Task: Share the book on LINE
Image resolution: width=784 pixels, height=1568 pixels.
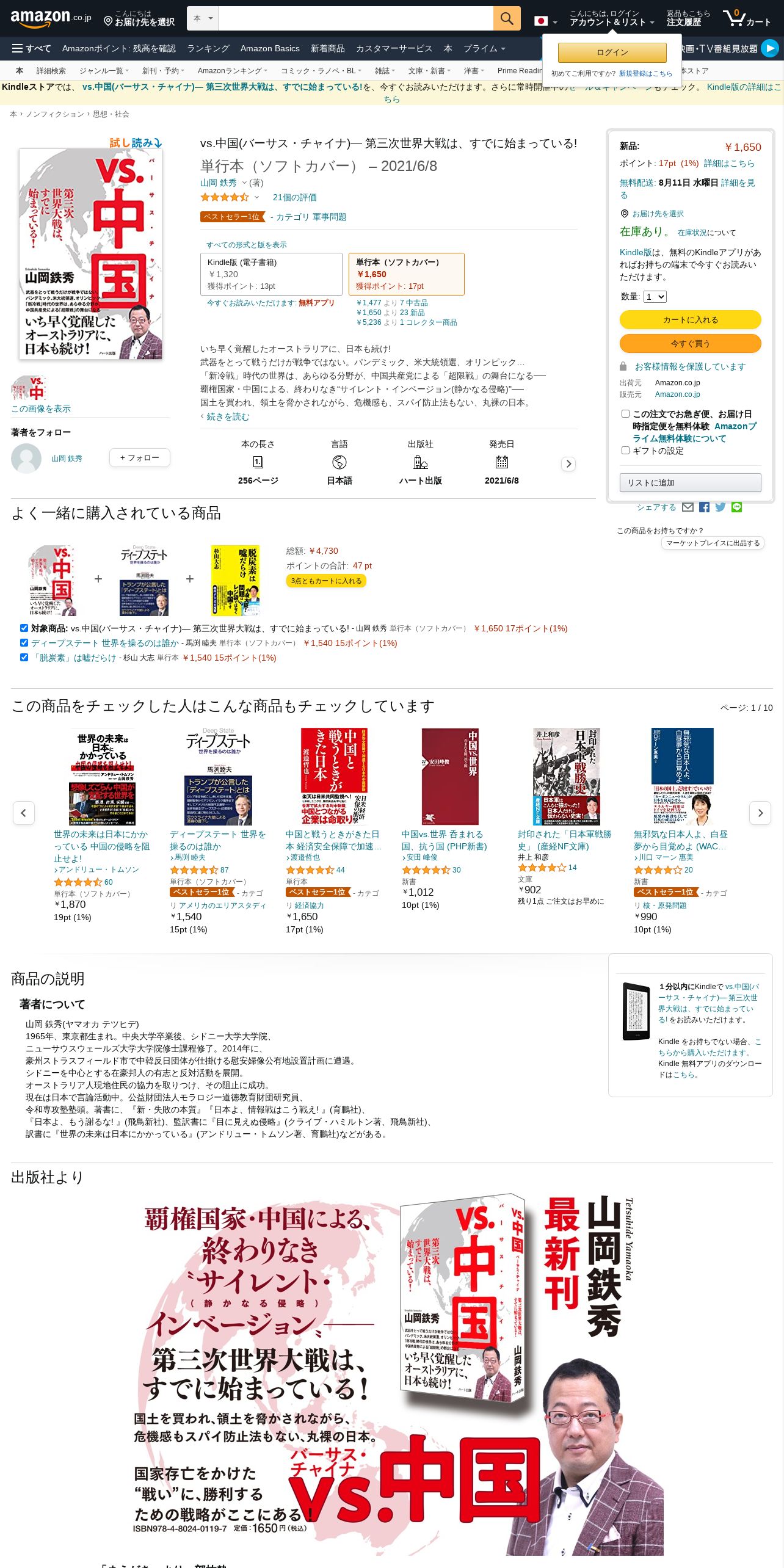Action: pyautogui.click(x=737, y=507)
